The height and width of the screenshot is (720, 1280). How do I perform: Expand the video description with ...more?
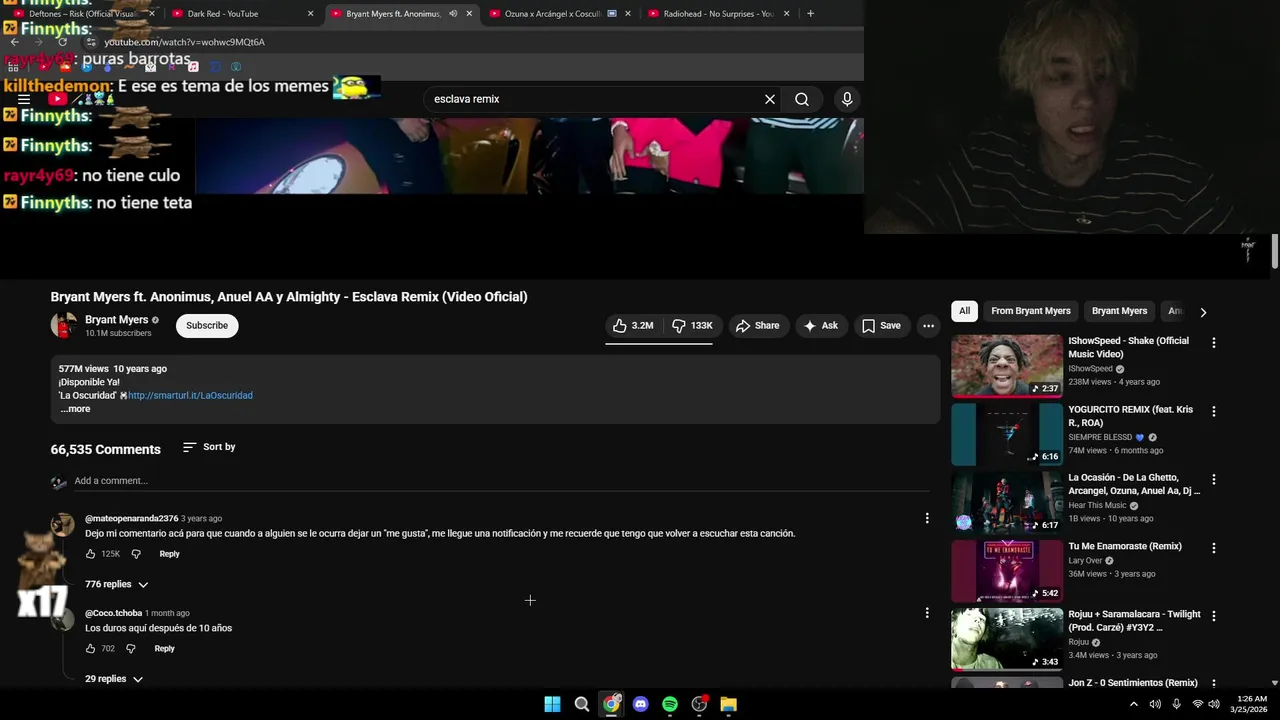(75, 408)
